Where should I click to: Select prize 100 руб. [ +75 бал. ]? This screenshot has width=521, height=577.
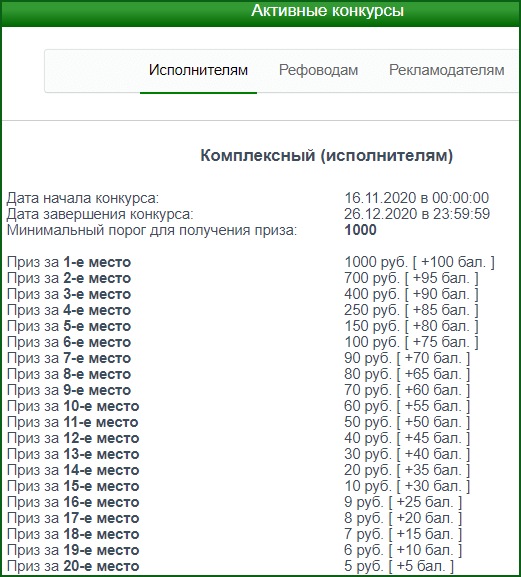tap(411, 342)
